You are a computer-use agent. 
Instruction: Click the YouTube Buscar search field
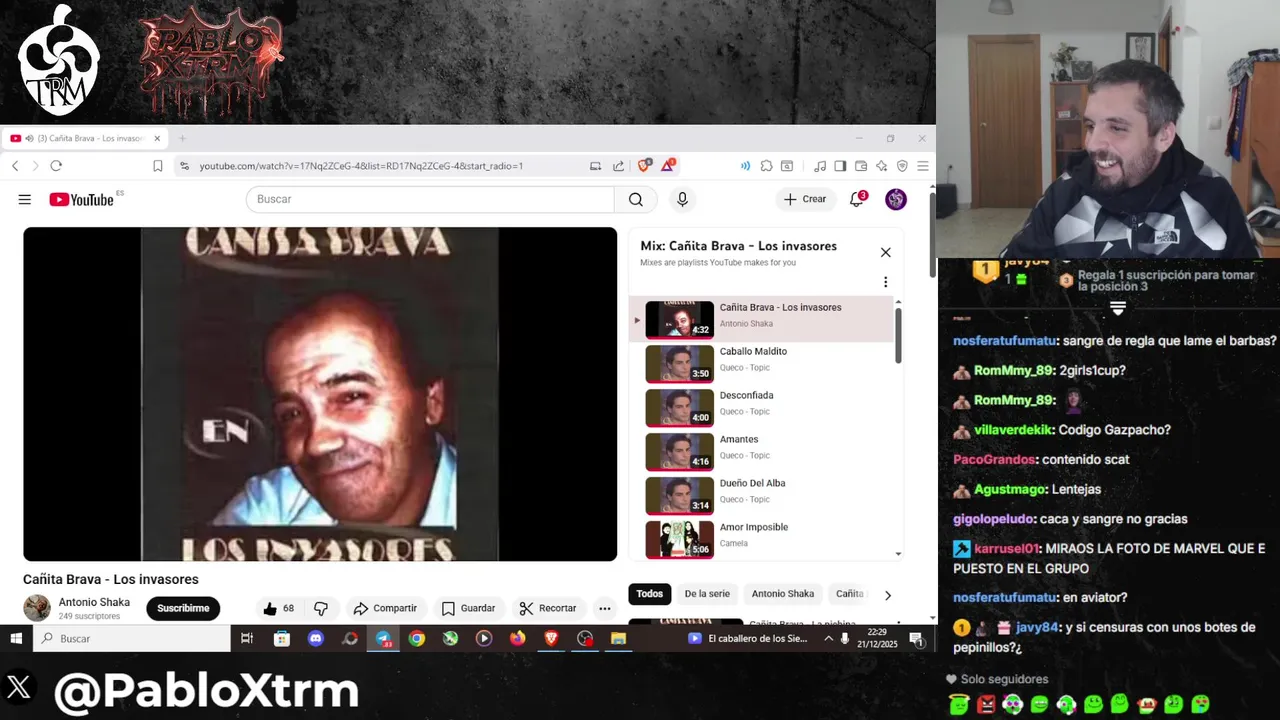430,199
